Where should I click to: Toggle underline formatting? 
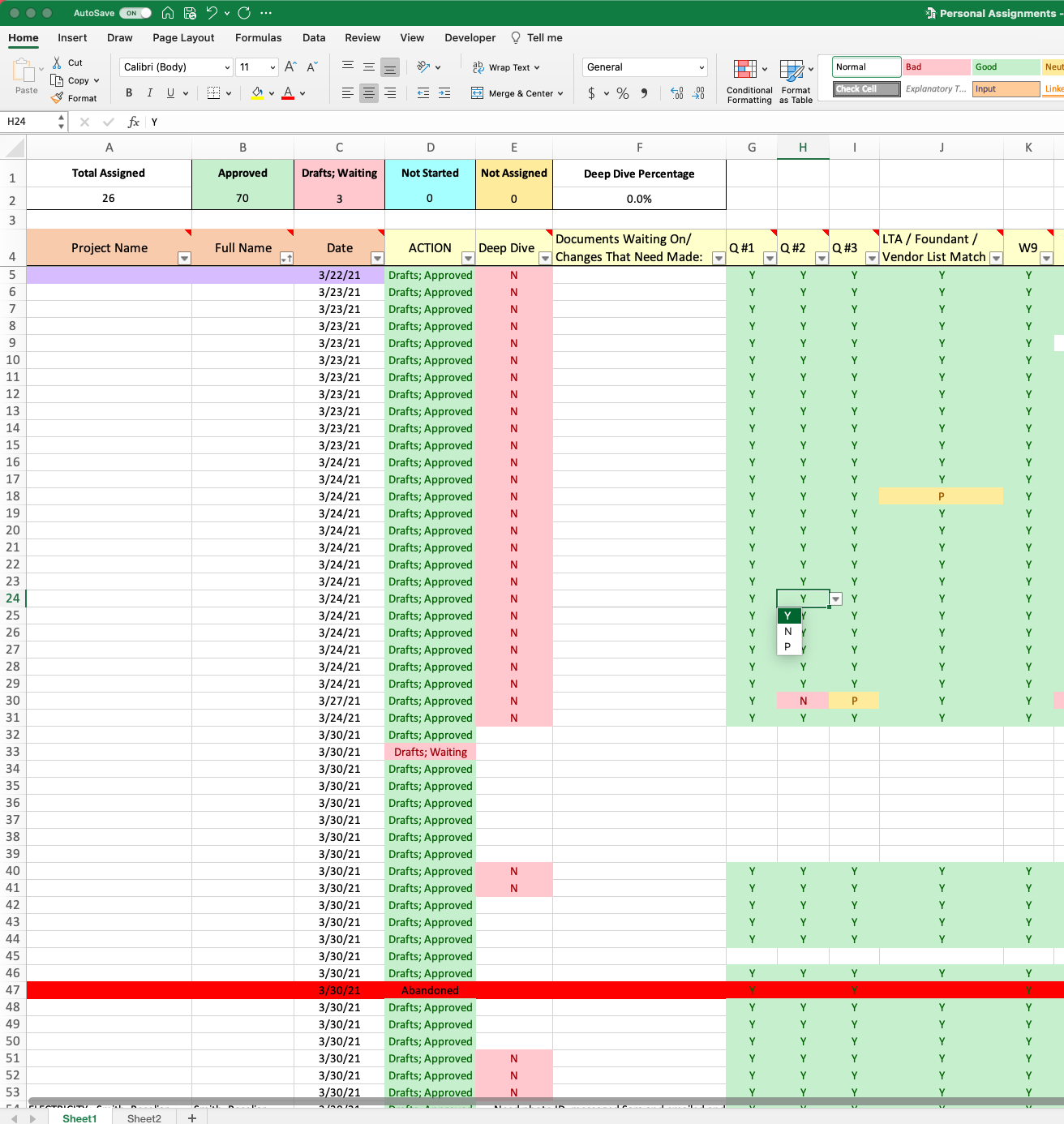(x=170, y=93)
